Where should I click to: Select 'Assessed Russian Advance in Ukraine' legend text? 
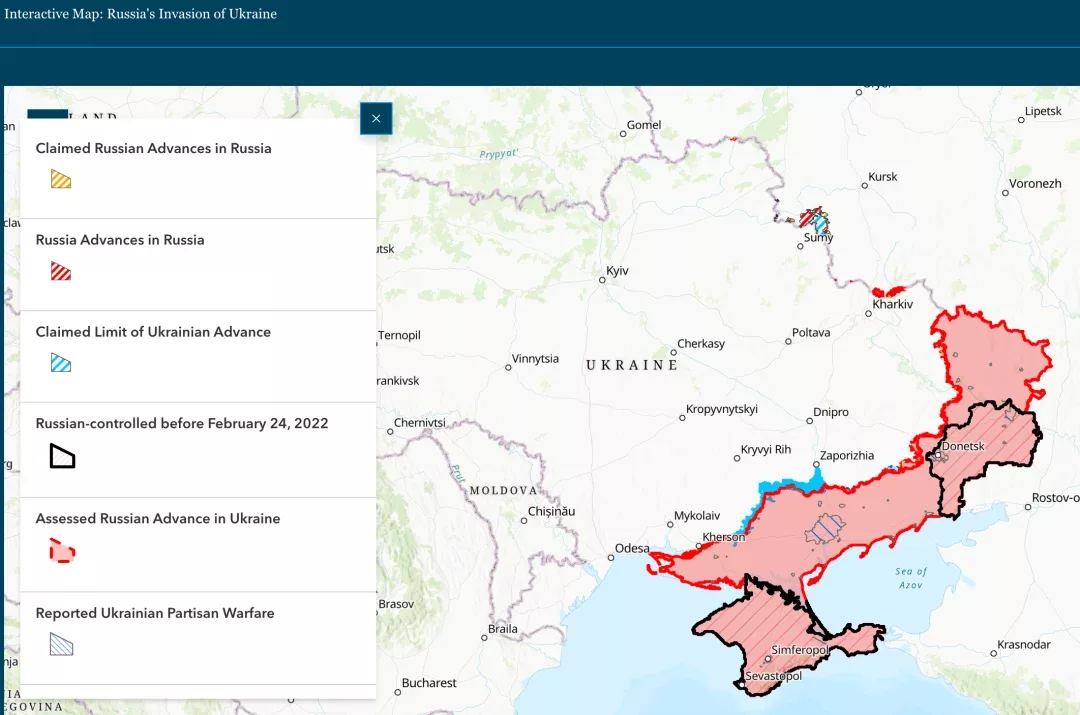click(158, 518)
